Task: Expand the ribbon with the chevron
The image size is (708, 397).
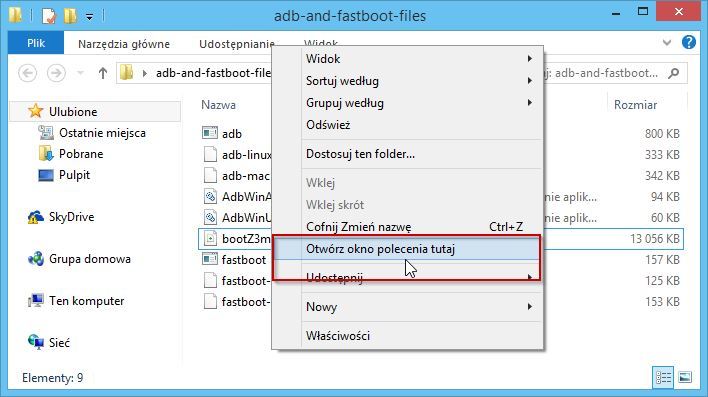Action: click(667, 42)
